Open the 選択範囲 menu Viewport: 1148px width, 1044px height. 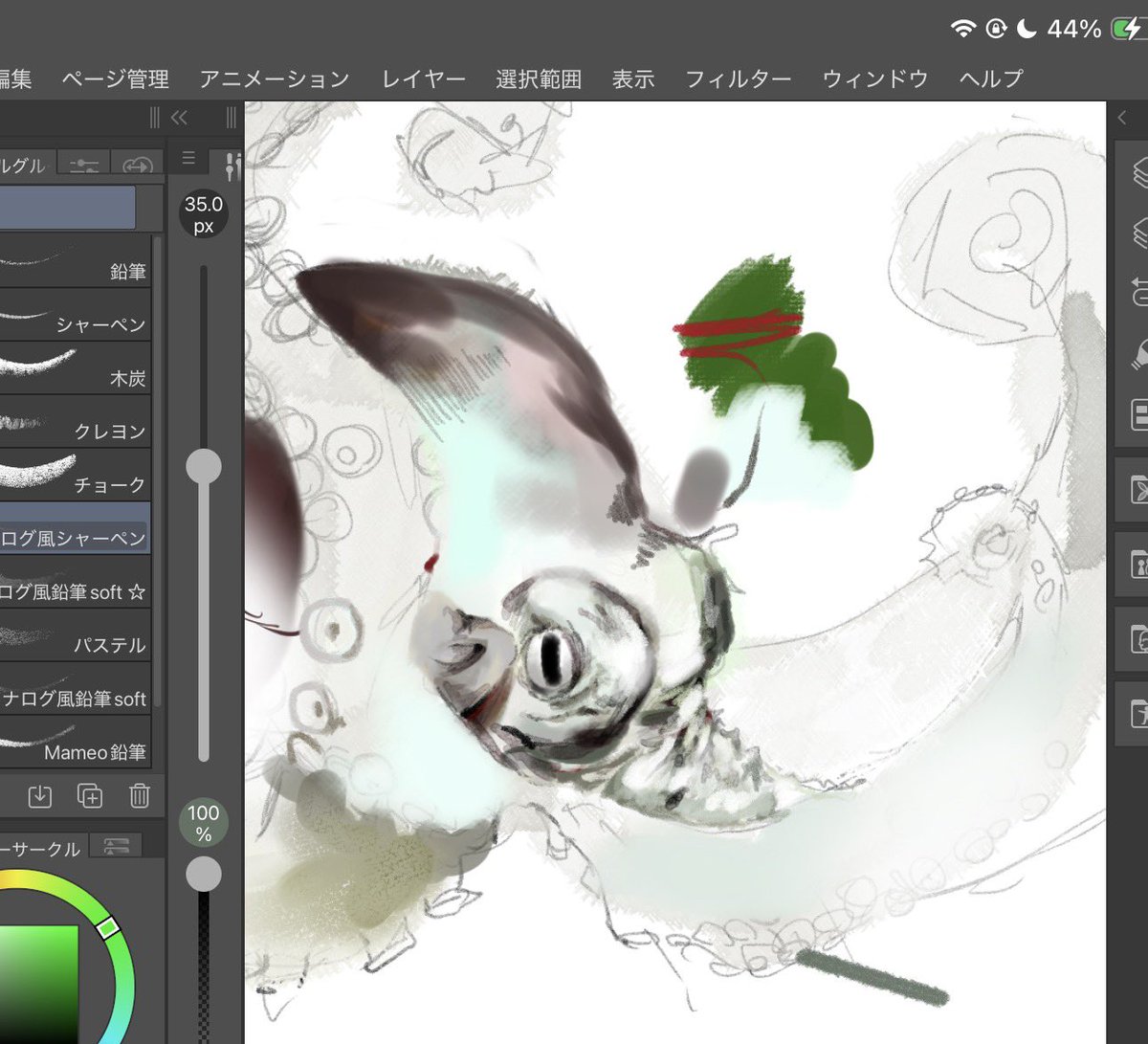(x=539, y=78)
